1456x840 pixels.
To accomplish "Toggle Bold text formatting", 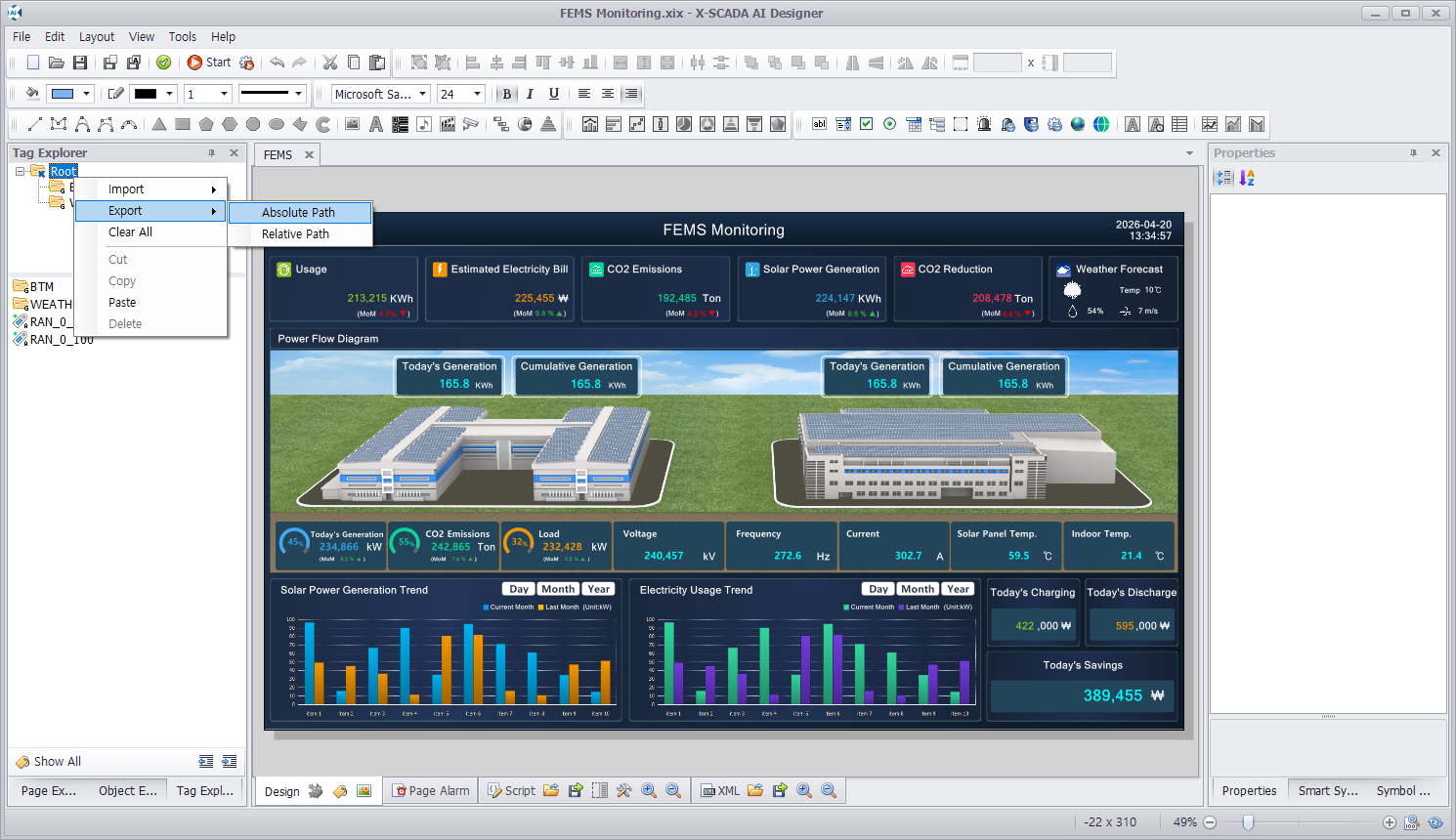I will [x=506, y=94].
